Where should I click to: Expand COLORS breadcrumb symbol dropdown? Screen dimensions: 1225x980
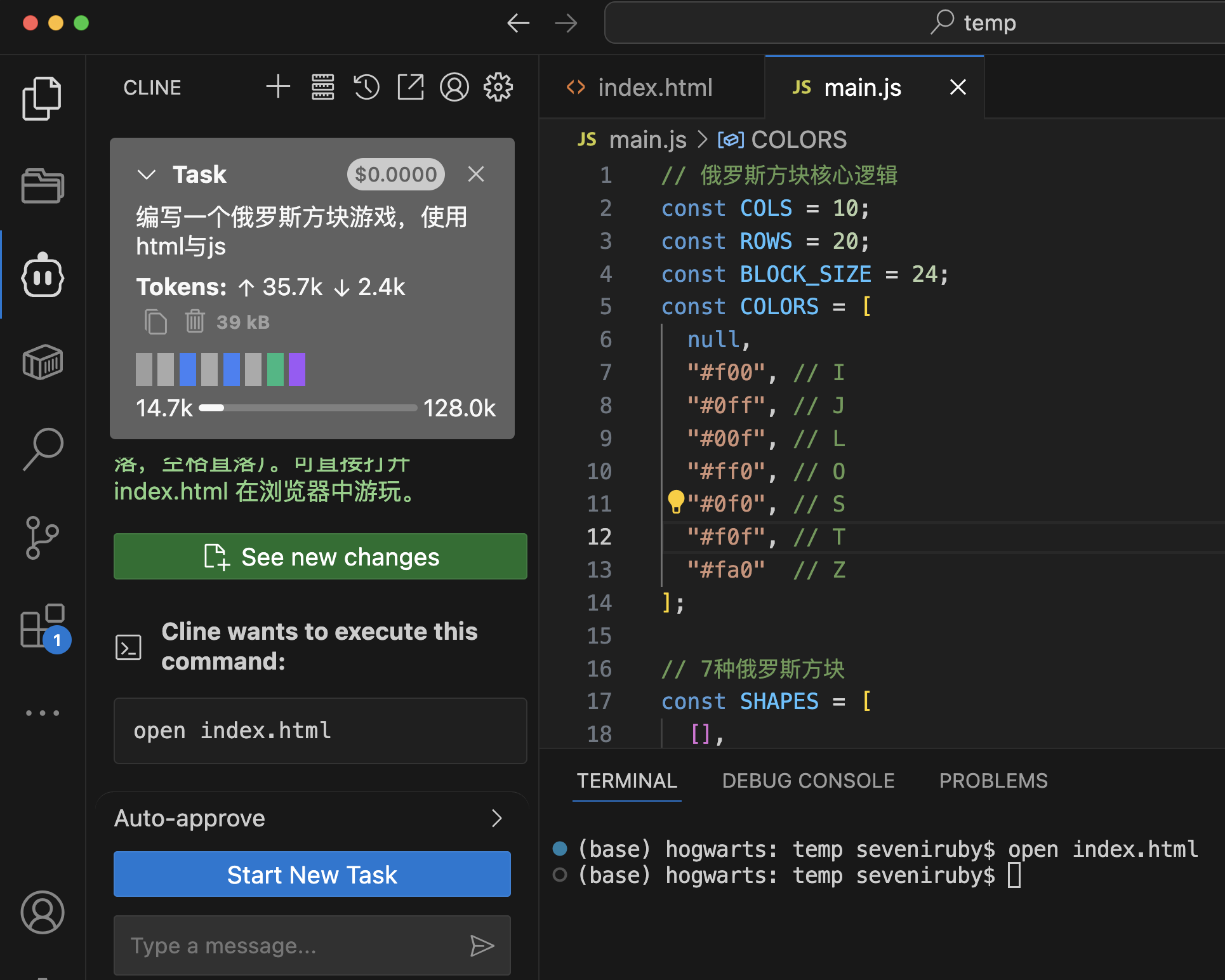pos(798,140)
